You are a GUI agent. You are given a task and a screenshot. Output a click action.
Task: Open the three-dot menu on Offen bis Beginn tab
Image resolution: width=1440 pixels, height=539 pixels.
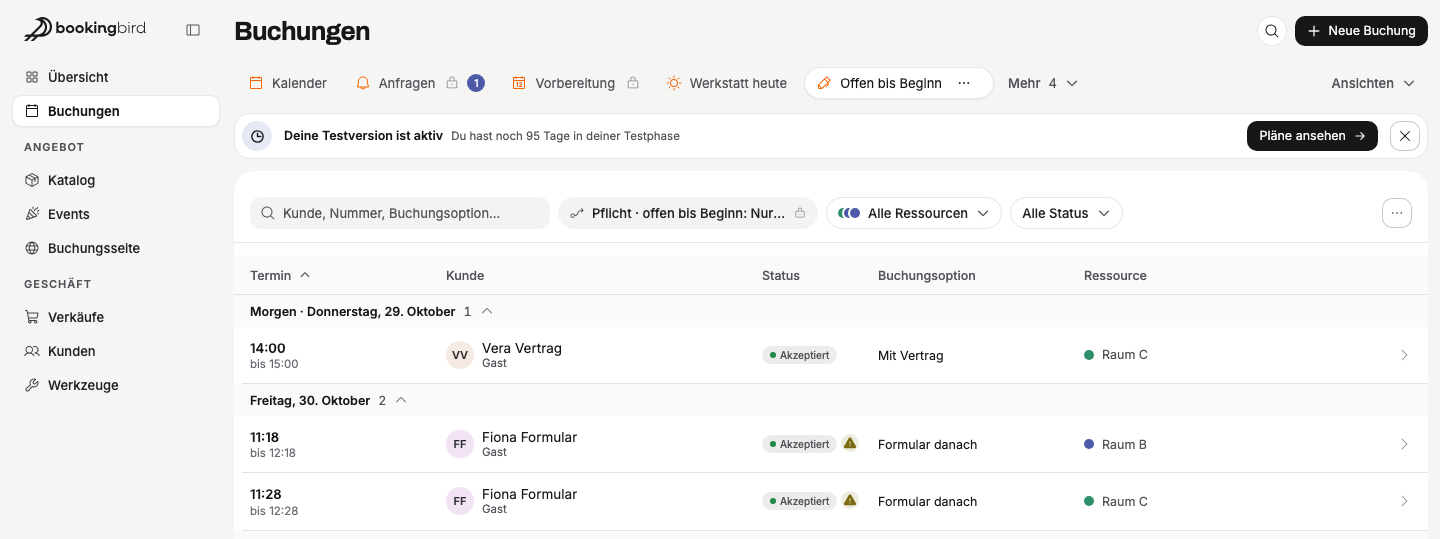click(x=964, y=83)
